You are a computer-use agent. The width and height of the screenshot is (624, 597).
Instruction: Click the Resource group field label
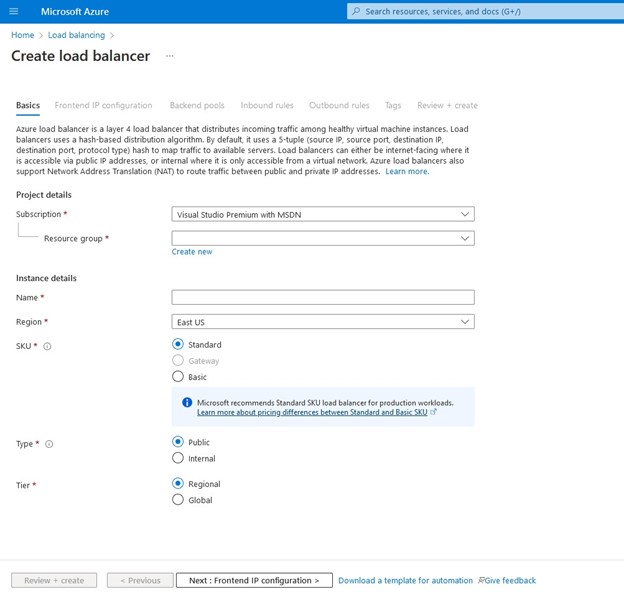point(73,238)
